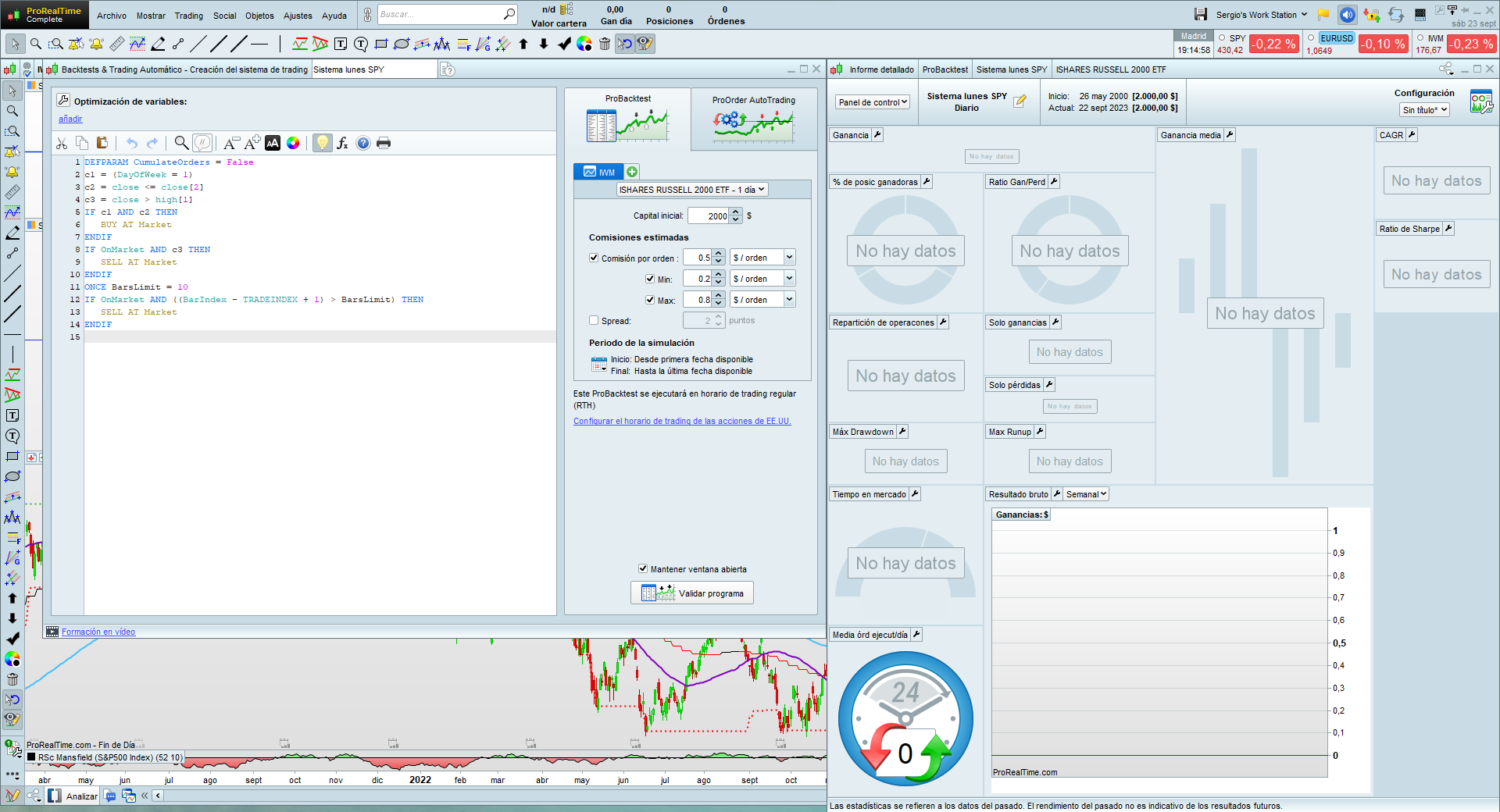Select the cursor pointer tool in top toolbar
1500x812 pixels.
tap(14, 44)
